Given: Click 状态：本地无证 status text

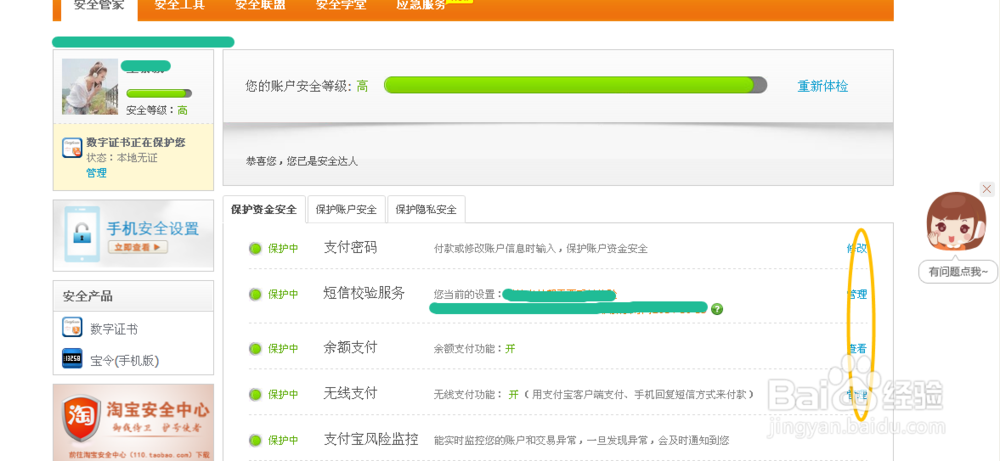Looking at the screenshot, I should click(x=122, y=157).
